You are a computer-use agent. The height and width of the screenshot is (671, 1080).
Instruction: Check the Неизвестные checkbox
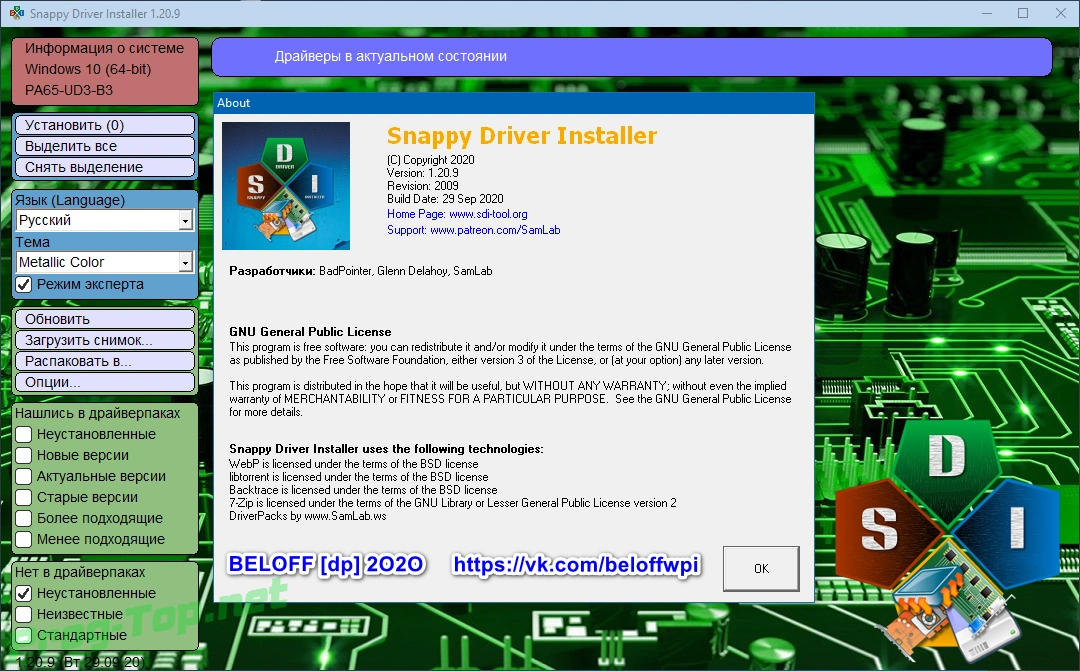24,615
